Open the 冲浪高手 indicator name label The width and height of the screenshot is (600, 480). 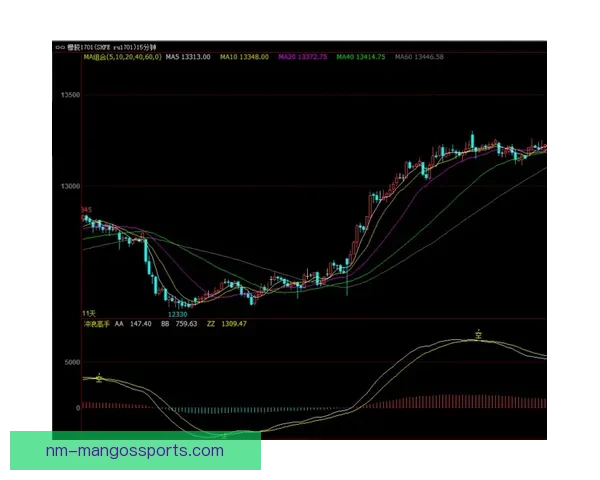point(95,324)
